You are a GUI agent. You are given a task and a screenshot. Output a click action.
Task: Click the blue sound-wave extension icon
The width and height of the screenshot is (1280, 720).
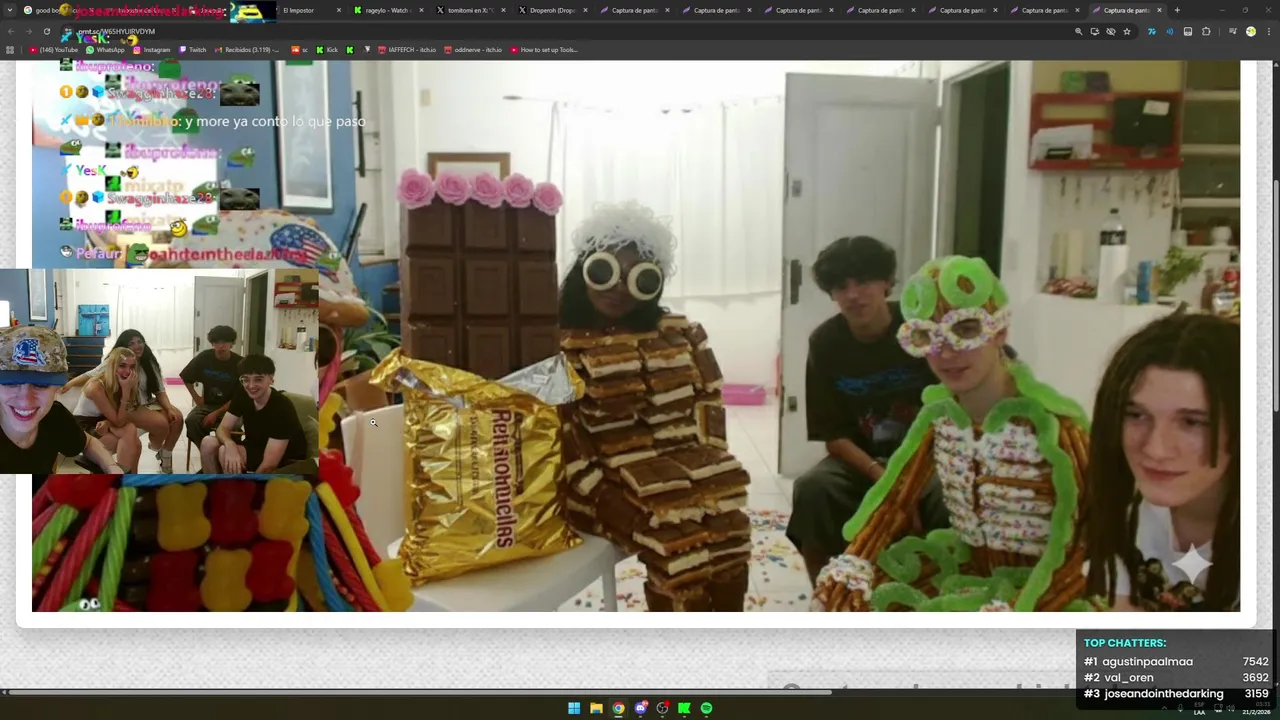[x=1169, y=31]
